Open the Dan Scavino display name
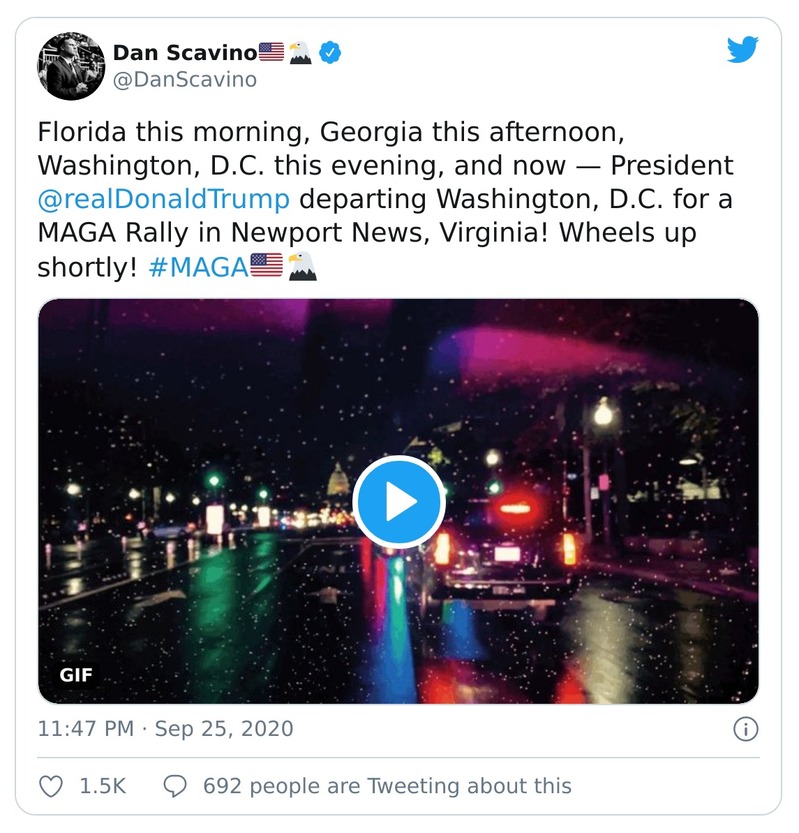 [x=184, y=52]
